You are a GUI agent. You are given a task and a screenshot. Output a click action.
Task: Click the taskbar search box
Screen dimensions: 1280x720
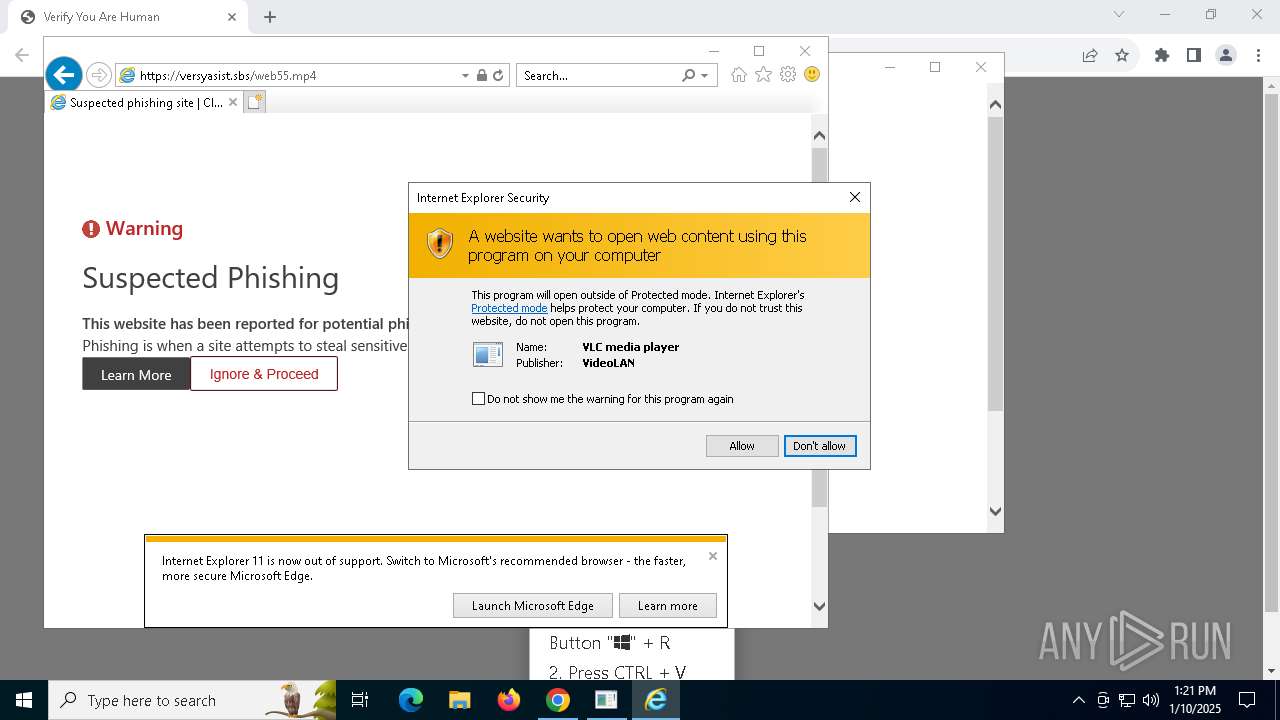(192, 700)
